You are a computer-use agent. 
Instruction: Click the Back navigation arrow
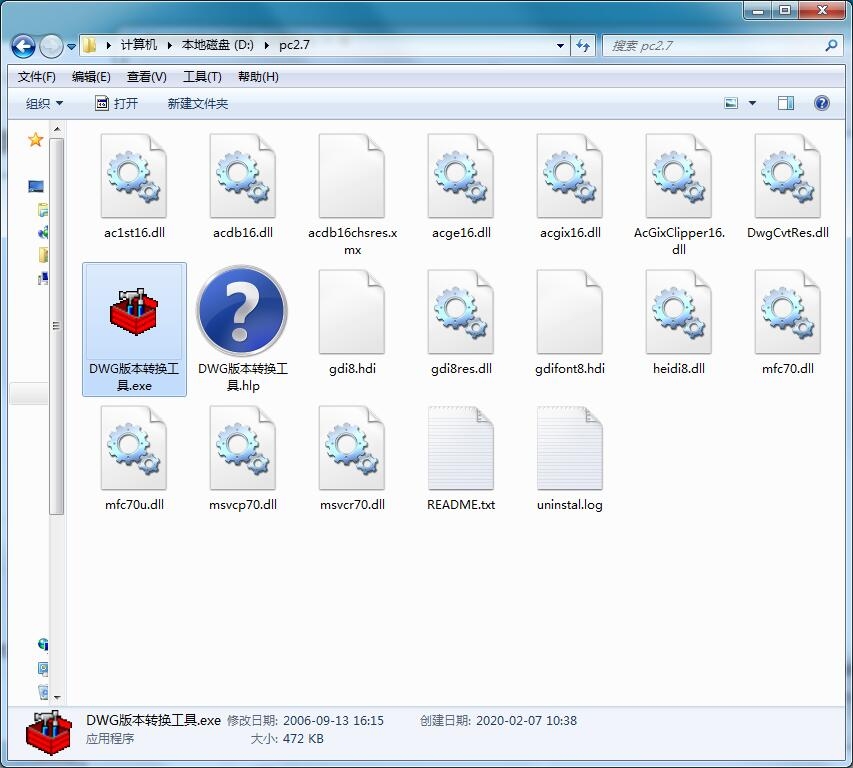pos(23,46)
